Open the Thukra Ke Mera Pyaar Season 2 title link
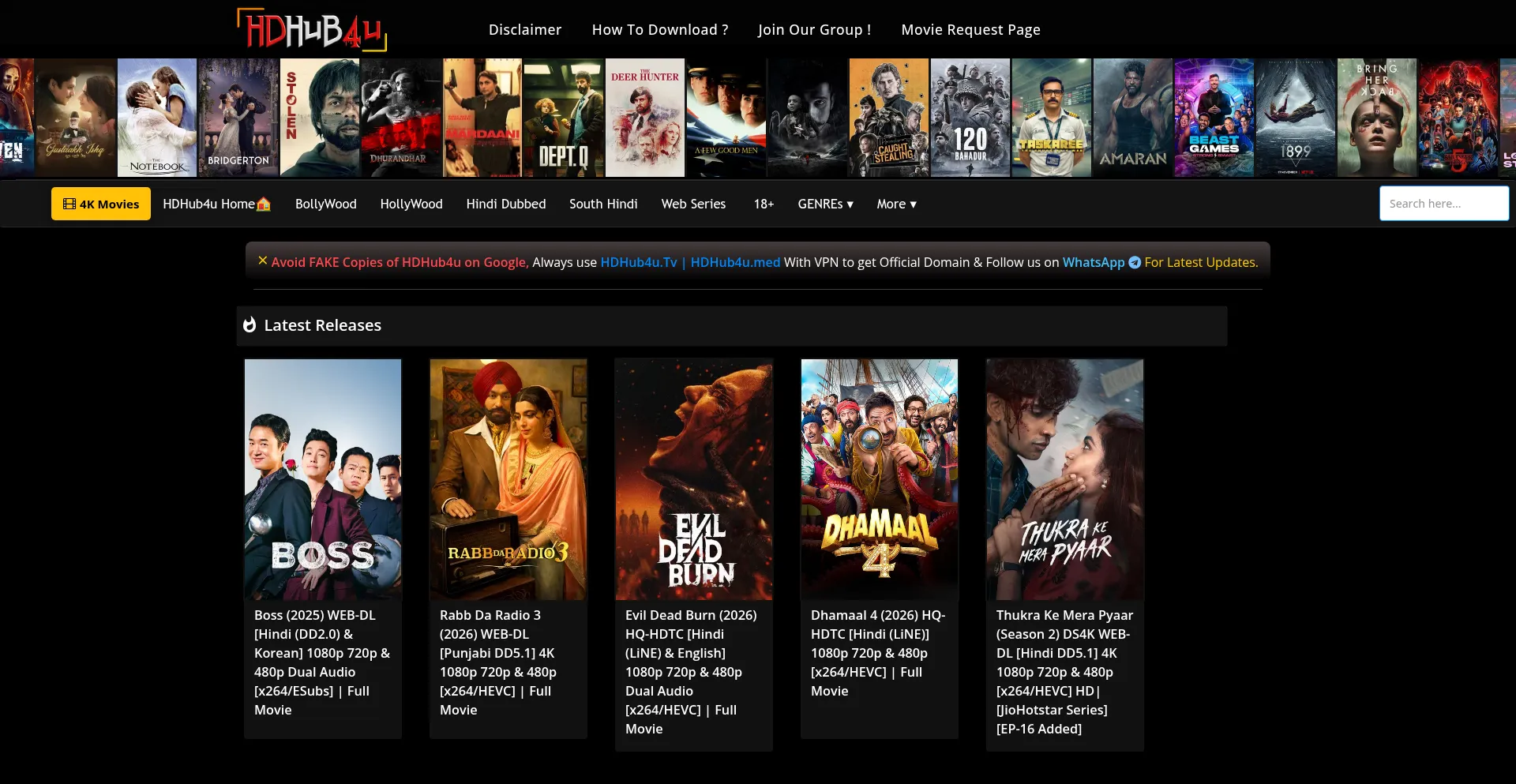This screenshot has width=1516, height=784. [x=1065, y=672]
